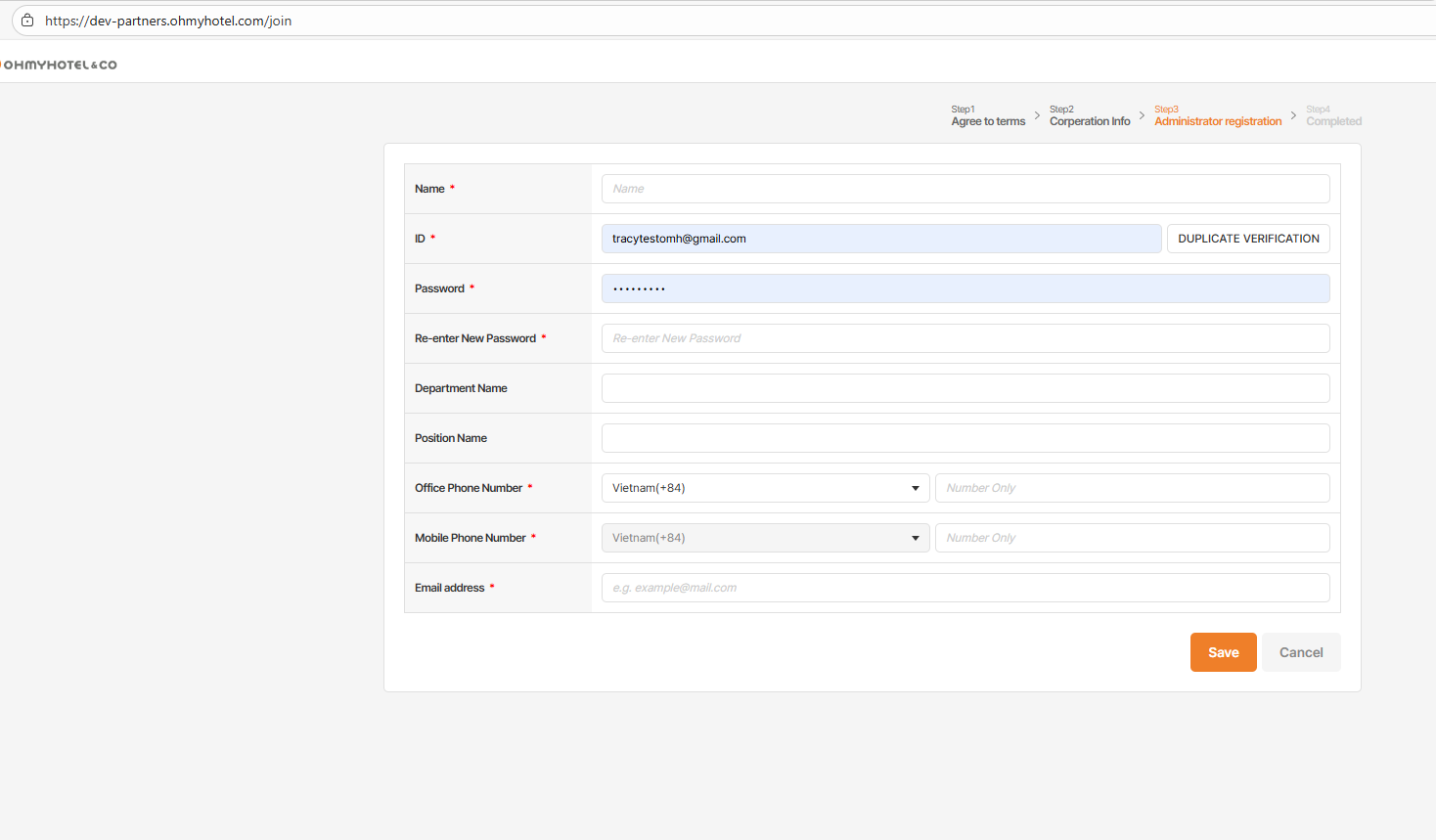Image resolution: width=1436 pixels, height=840 pixels.
Task: Click into the Password field
Action: [965, 288]
